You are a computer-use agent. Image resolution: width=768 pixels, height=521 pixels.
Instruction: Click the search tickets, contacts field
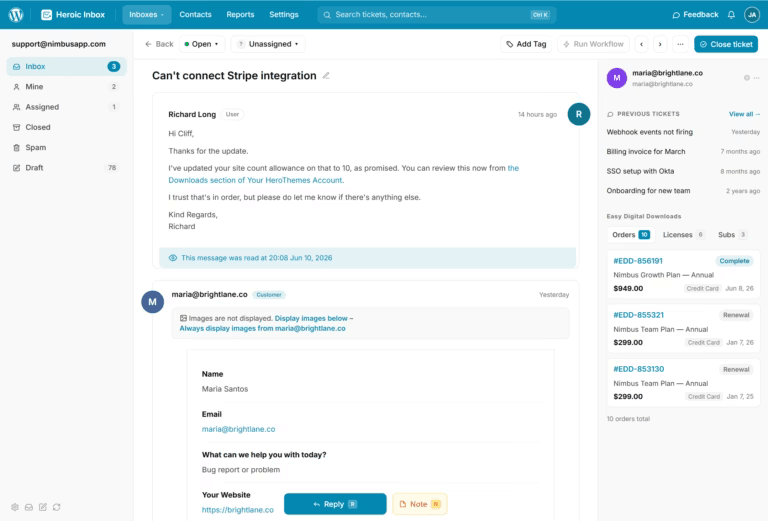pyautogui.click(x=436, y=15)
